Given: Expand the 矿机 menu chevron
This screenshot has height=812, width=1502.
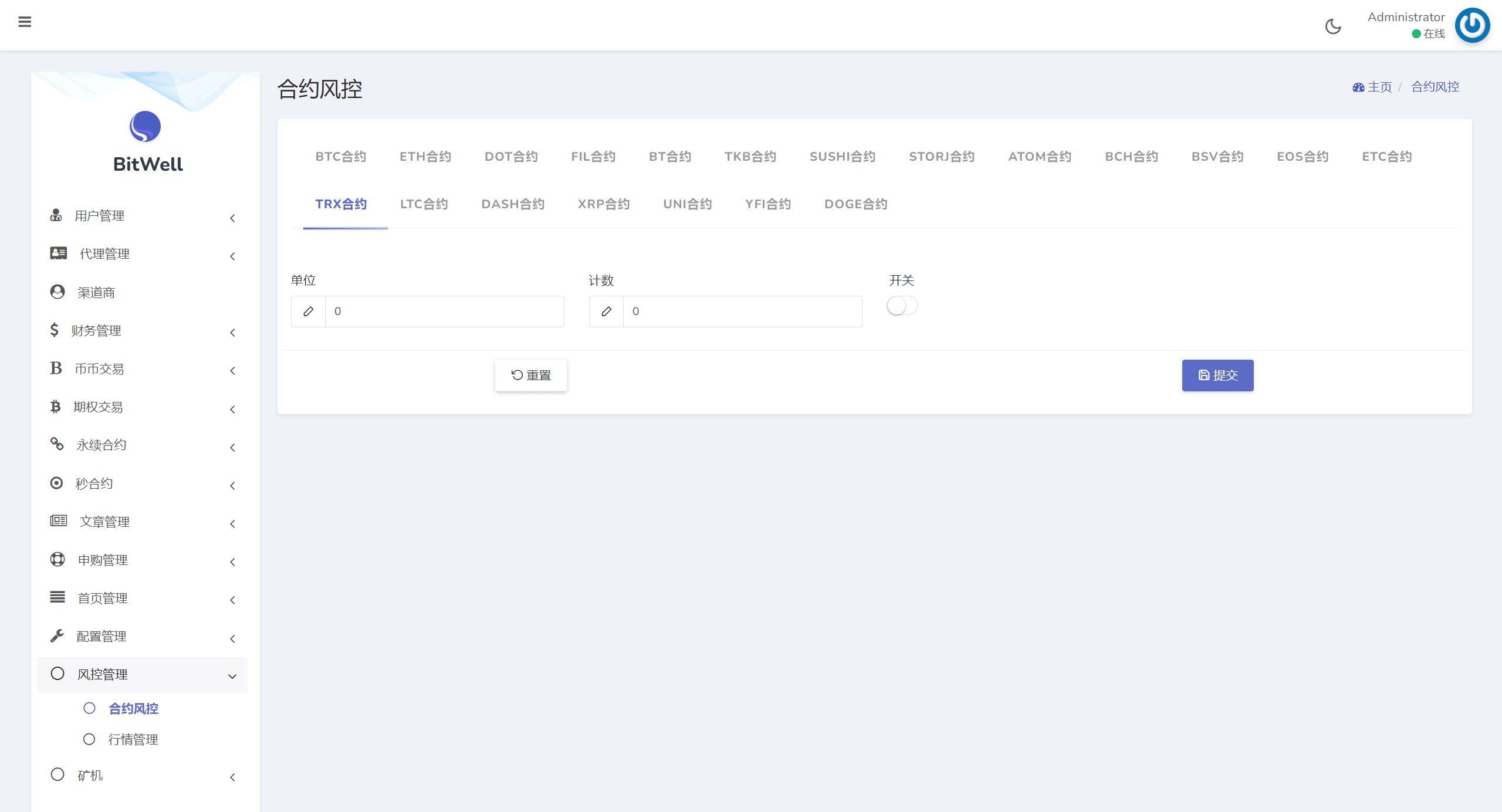Looking at the screenshot, I should (232, 777).
